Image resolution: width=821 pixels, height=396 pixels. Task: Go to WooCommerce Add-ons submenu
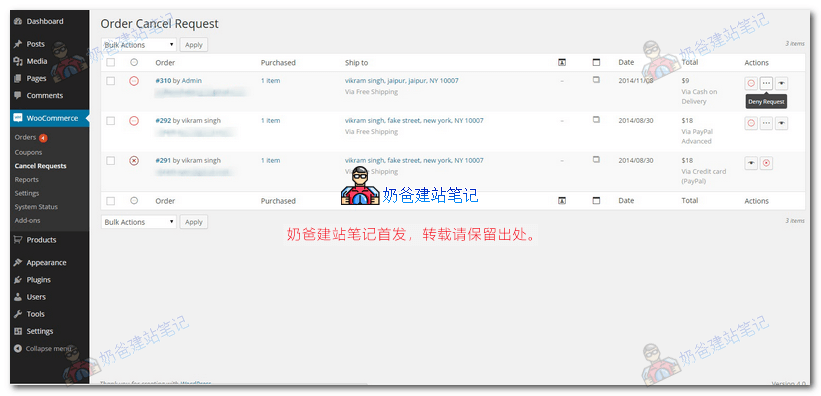tap(27, 221)
